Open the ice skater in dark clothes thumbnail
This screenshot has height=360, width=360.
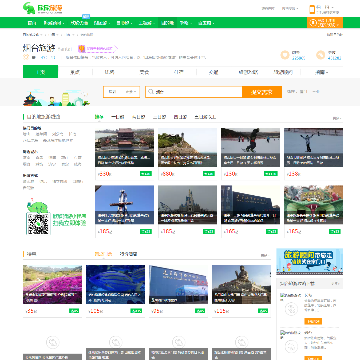click(x=250, y=148)
